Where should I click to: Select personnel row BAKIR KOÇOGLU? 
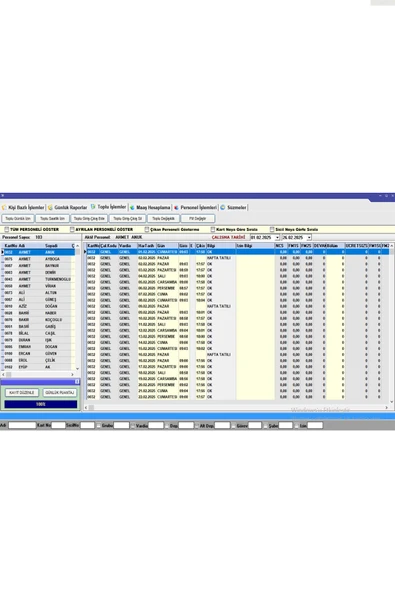tap(39, 320)
